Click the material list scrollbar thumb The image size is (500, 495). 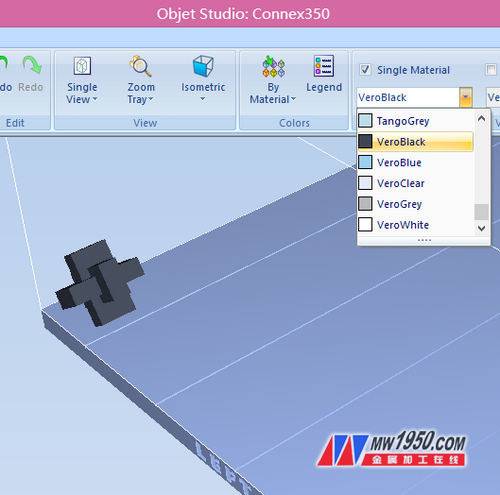click(x=481, y=212)
